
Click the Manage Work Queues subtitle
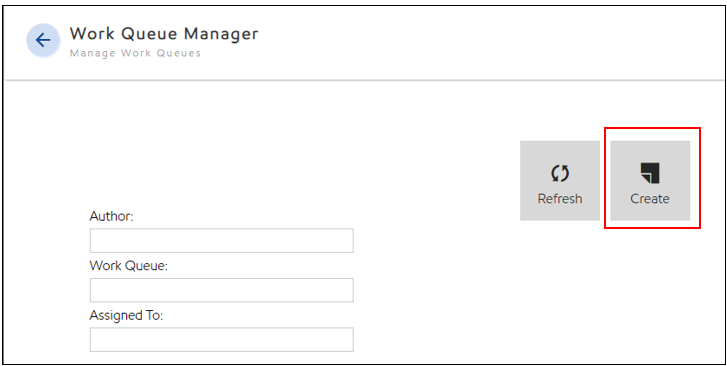tap(135, 53)
